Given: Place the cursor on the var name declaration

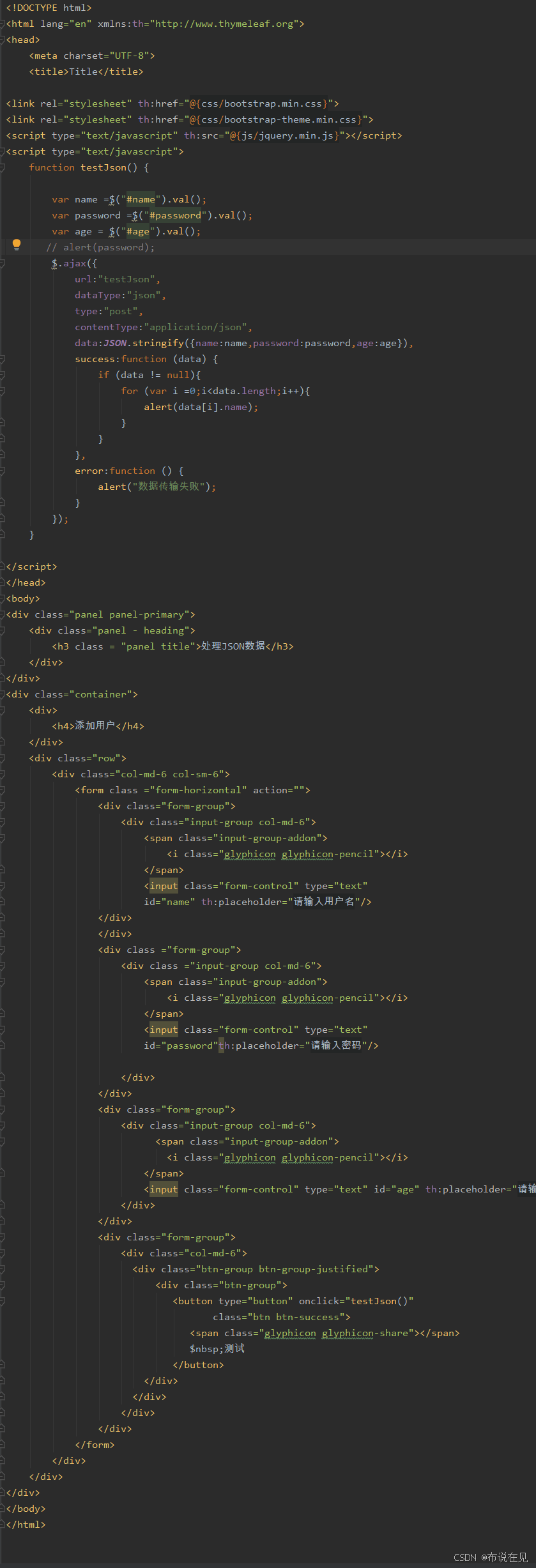Looking at the screenshot, I should click(129, 199).
